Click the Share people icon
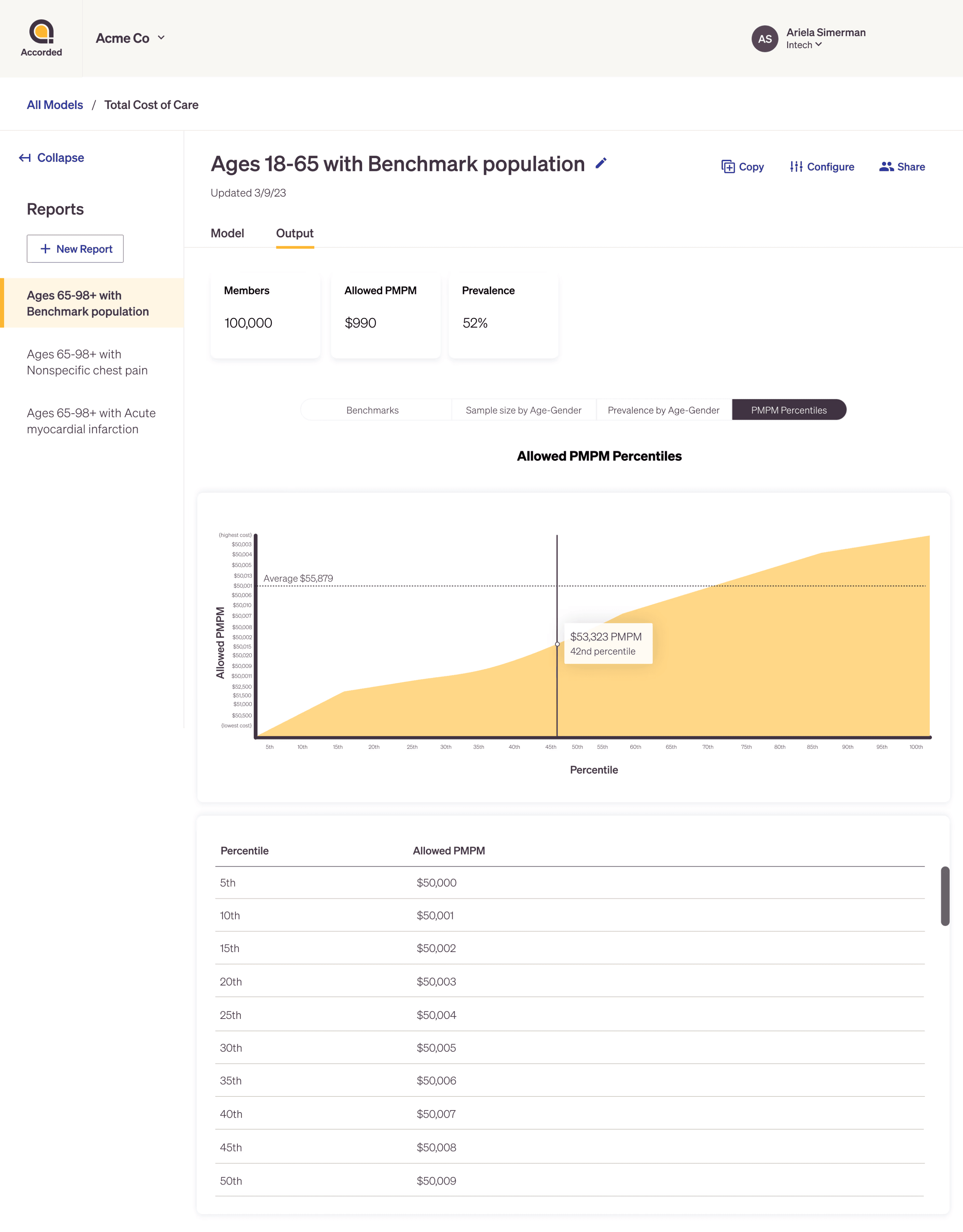This screenshot has width=963, height=1232. tap(886, 166)
